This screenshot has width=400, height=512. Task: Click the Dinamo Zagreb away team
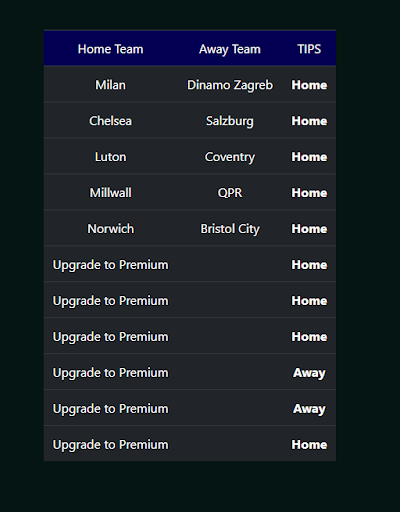[230, 85]
